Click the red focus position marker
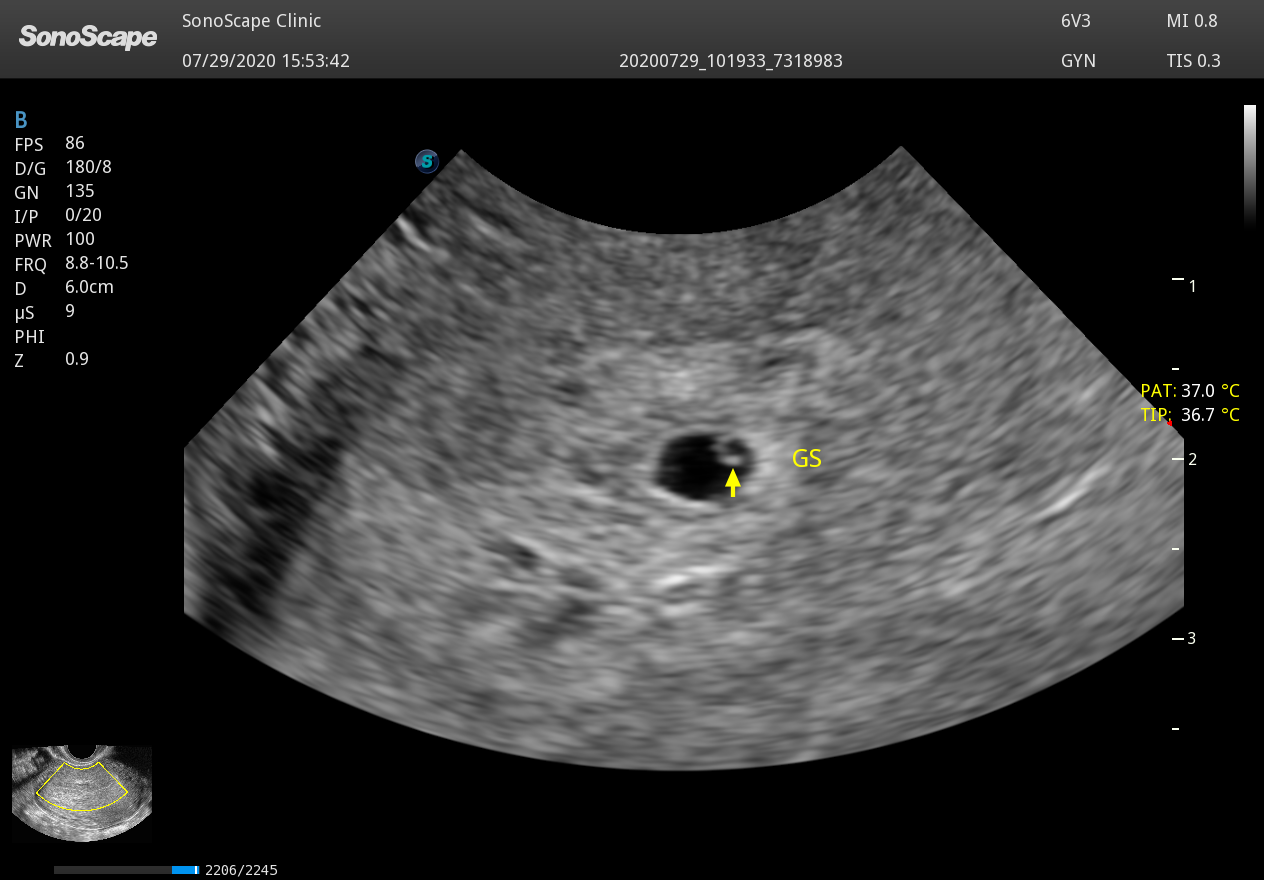 coord(1169,423)
